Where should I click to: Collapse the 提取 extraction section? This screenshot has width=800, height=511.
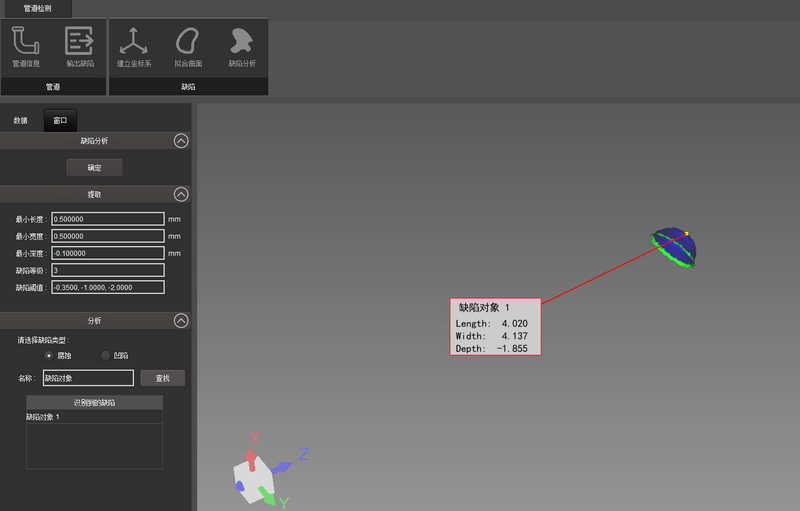pyautogui.click(x=181, y=194)
